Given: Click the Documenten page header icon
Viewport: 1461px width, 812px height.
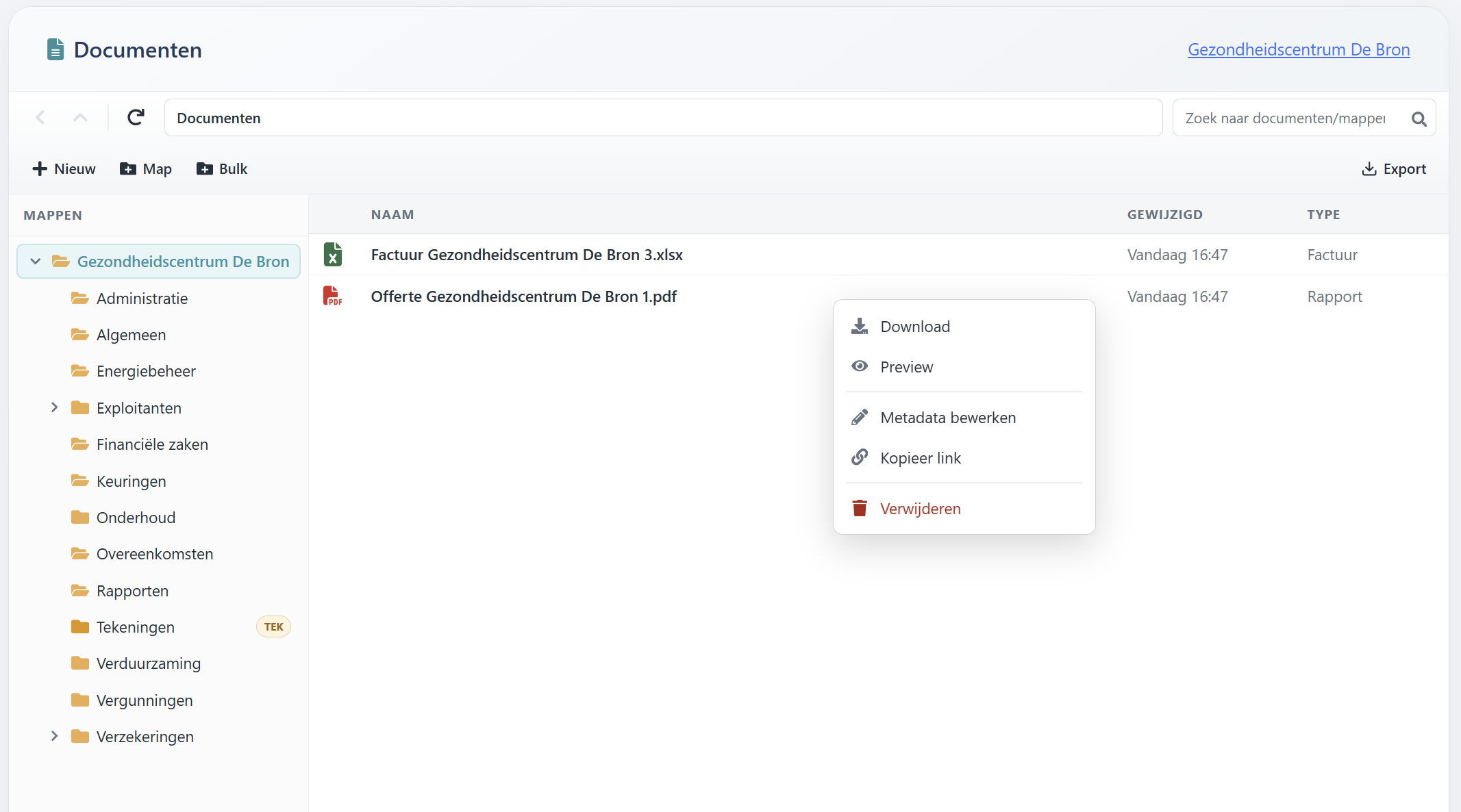Looking at the screenshot, I should pyautogui.click(x=55, y=50).
